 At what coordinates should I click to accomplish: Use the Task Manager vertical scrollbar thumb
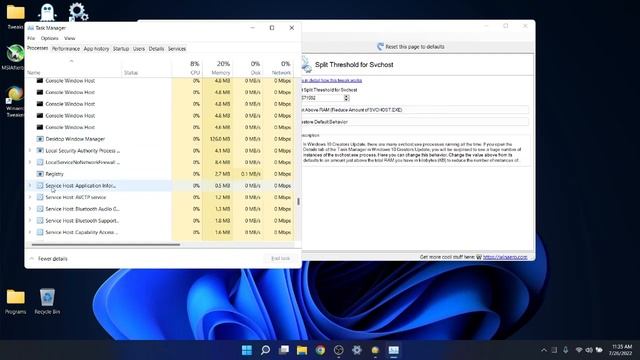pyautogui.click(x=298, y=201)
